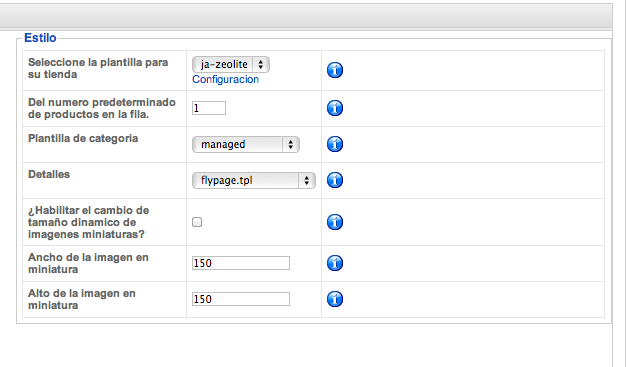Image resolution: width=626 pixels, height=367 pixels.
Task: Show info for Alto de la imagen
Action: (335, 299)
